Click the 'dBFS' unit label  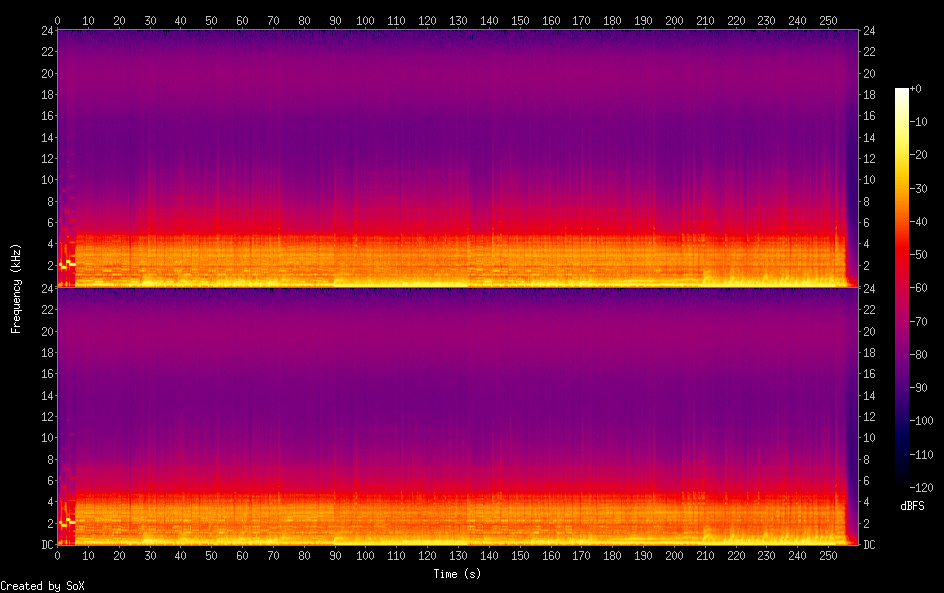coord(912,506)
